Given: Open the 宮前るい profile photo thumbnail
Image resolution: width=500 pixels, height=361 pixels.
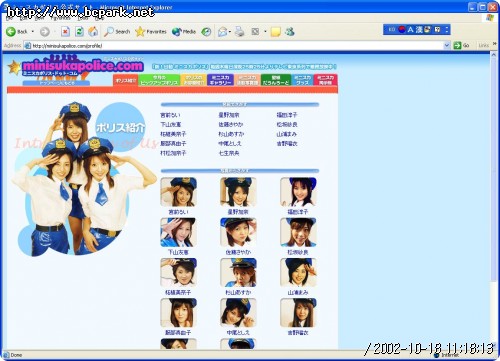Looking at the screenshot, I should point(178,192).
